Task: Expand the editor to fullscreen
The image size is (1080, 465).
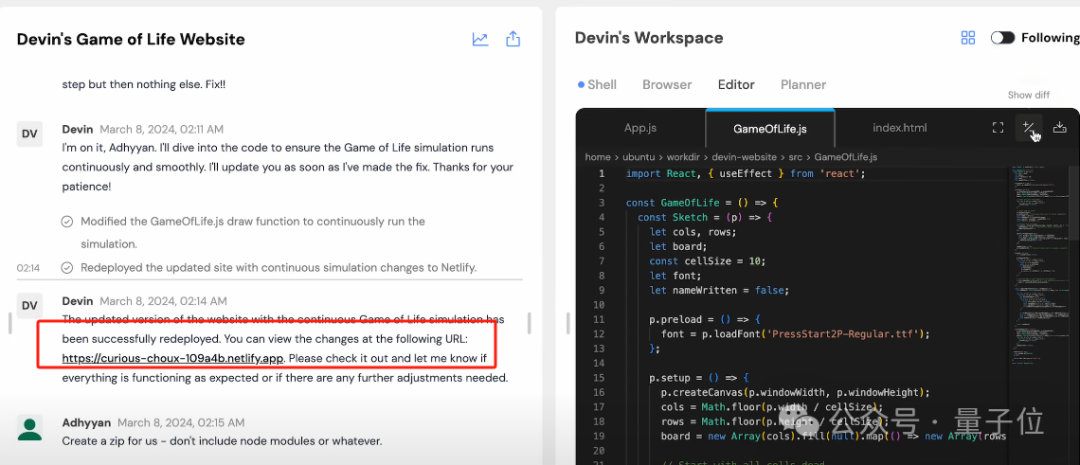Action: pos(997,127)
